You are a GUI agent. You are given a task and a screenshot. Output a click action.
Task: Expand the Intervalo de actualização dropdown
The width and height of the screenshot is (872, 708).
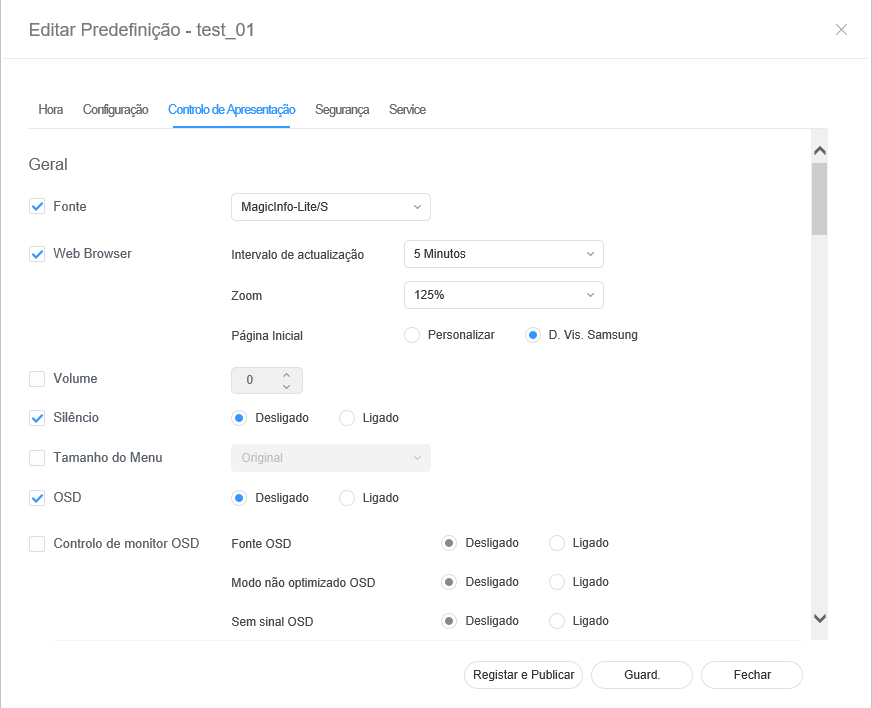503,254
